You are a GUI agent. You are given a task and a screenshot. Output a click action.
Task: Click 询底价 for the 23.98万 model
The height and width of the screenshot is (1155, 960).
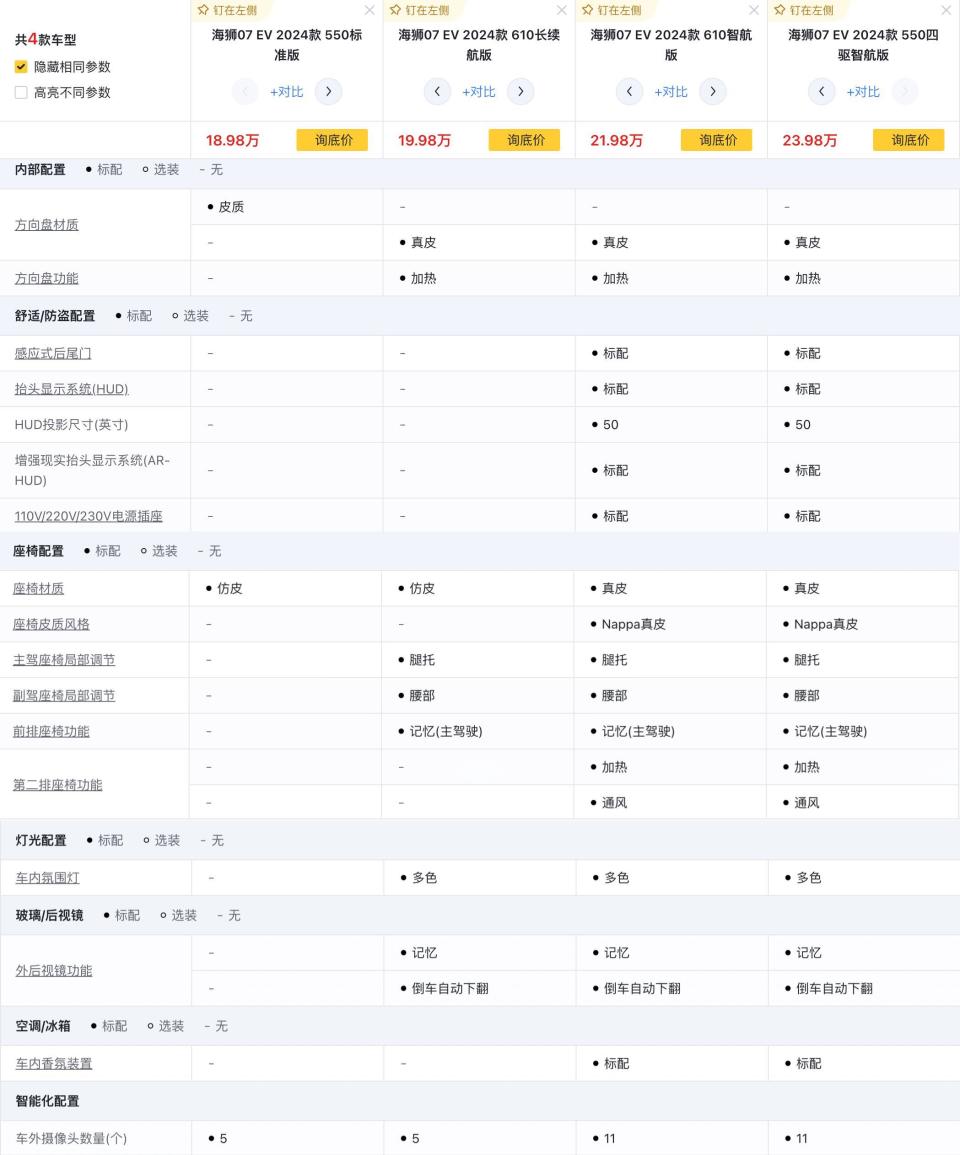(x=909, y=140)
